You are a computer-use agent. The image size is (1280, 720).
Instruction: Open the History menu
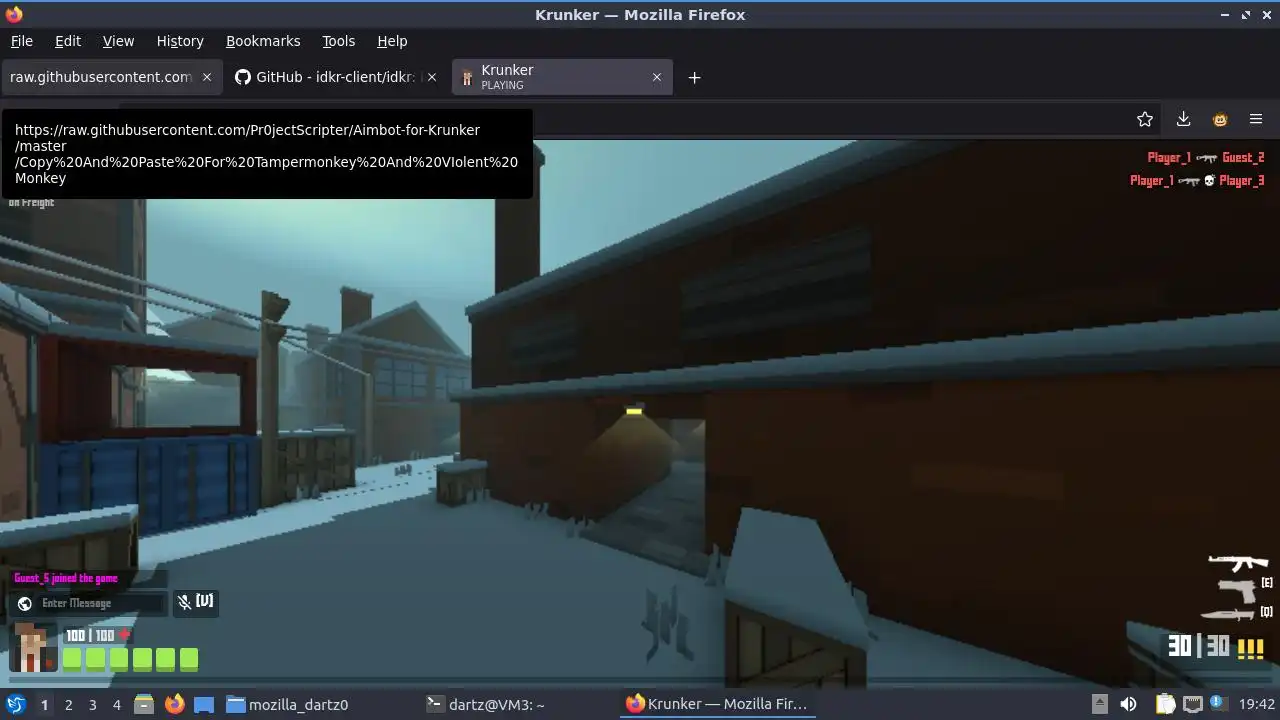pyautogui.click(x=180, y=41)
